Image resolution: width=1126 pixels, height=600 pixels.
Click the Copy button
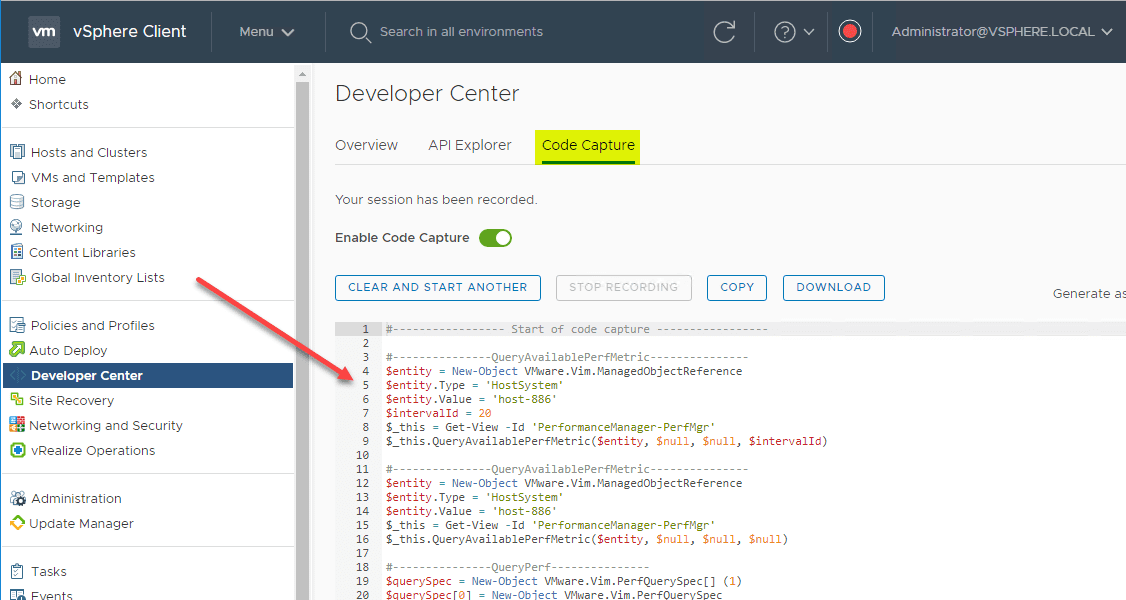[x=737, y=288]
